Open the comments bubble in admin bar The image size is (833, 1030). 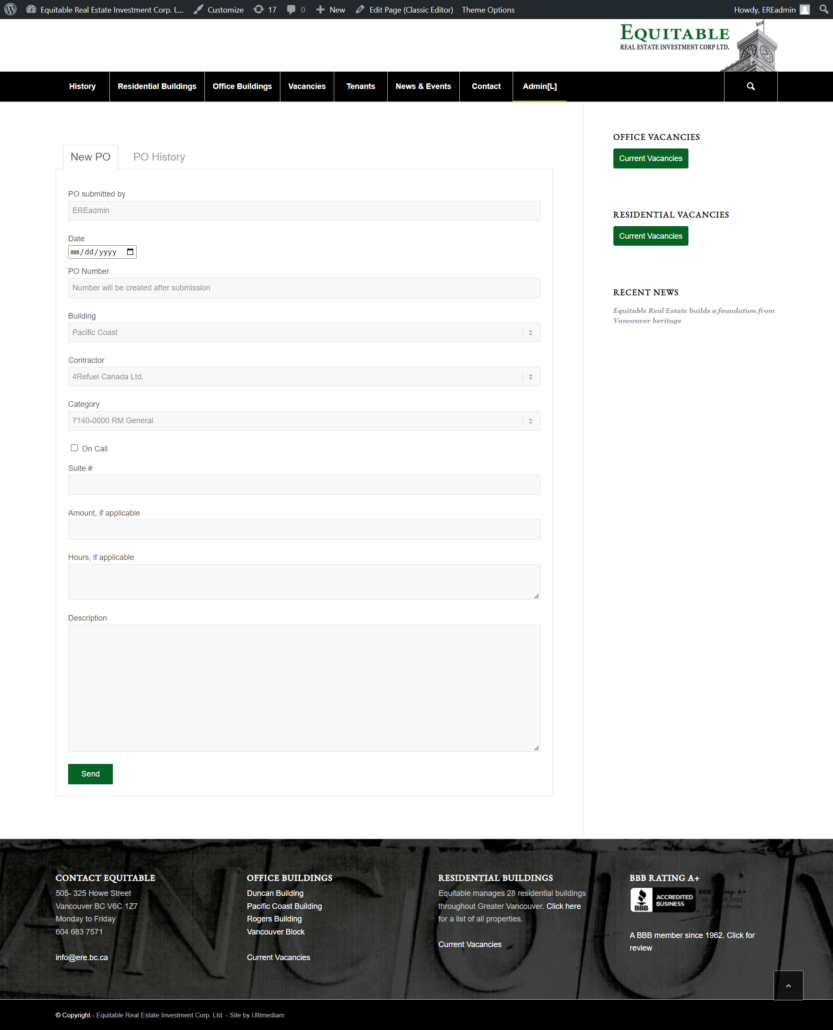[x=296, y=9]
